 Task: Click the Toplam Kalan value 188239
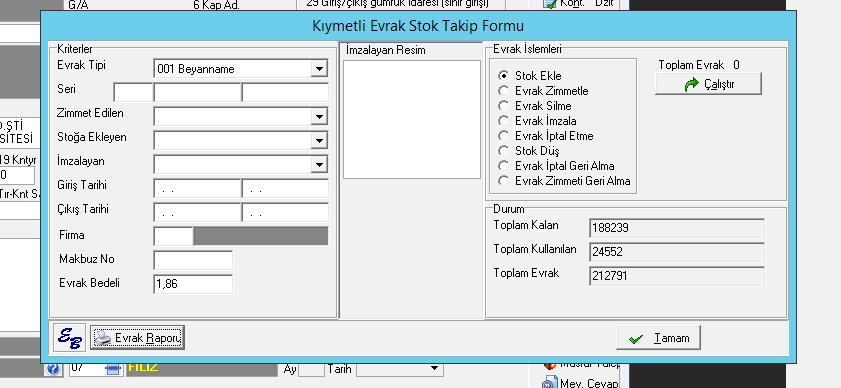(x=677, y=228)
